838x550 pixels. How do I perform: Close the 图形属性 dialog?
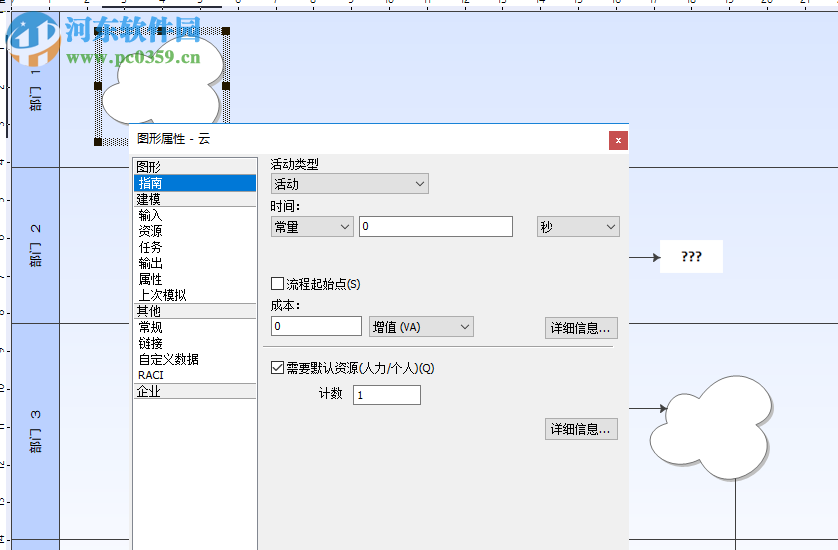pos(618,141)
